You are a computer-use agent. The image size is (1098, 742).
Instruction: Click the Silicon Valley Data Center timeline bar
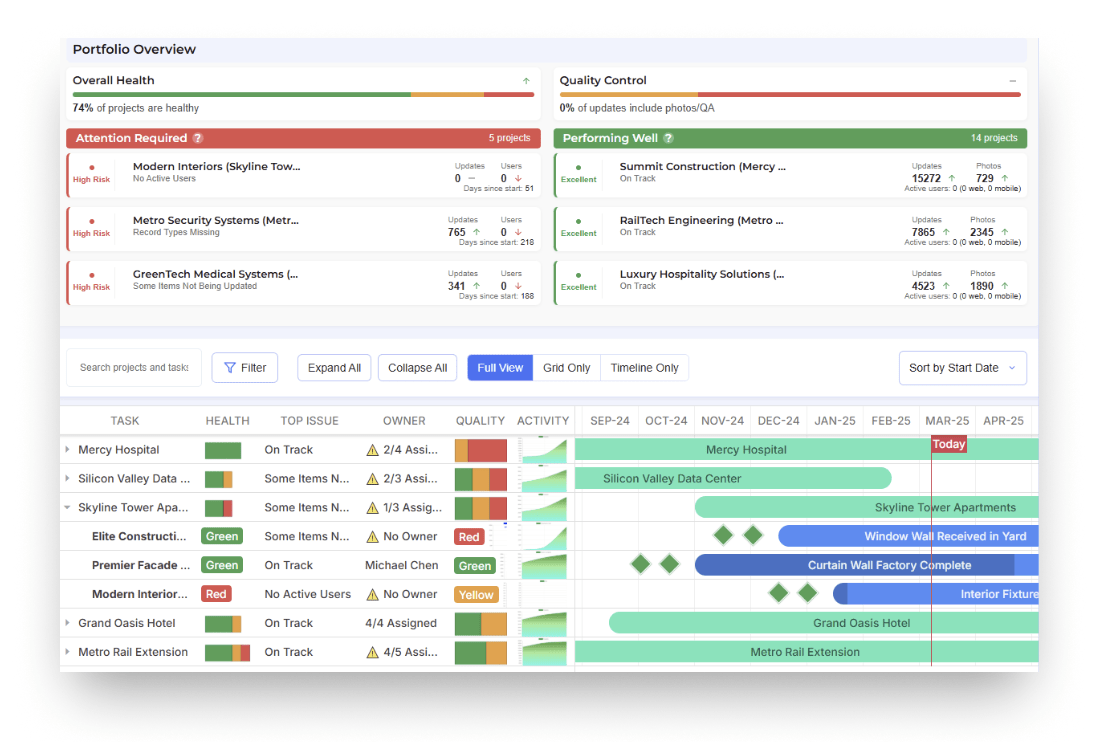[x=732, y=479]
